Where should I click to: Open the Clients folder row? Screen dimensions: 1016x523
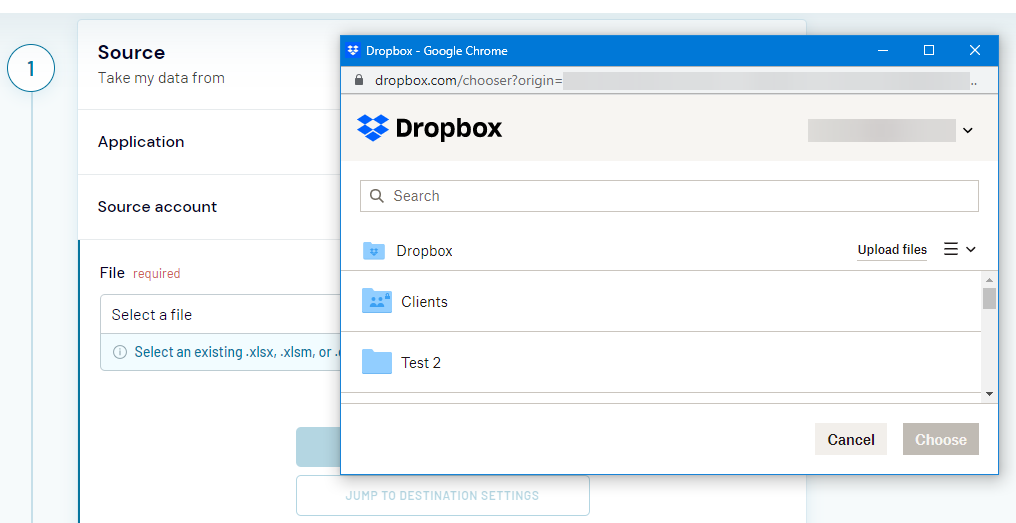[x=661, y=301]
